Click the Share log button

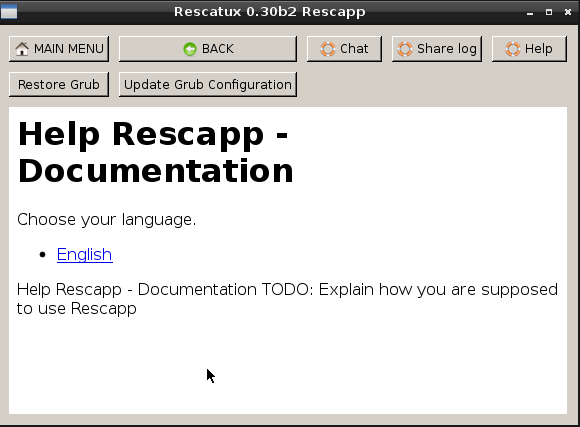[x=437, y=49]
